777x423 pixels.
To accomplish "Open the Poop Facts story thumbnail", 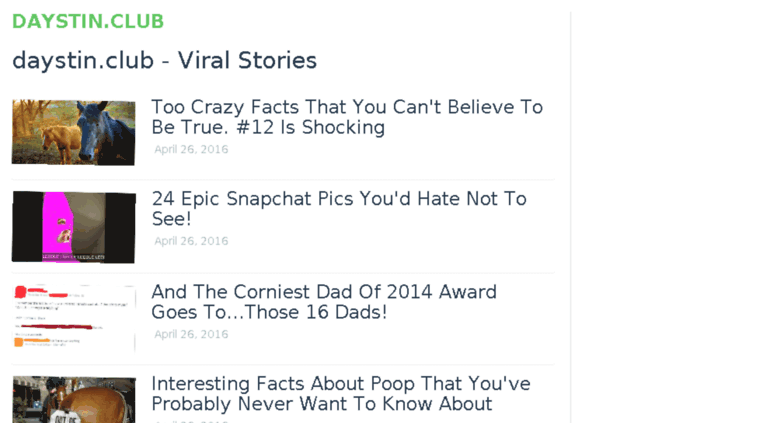I will (x=73, y=399).
